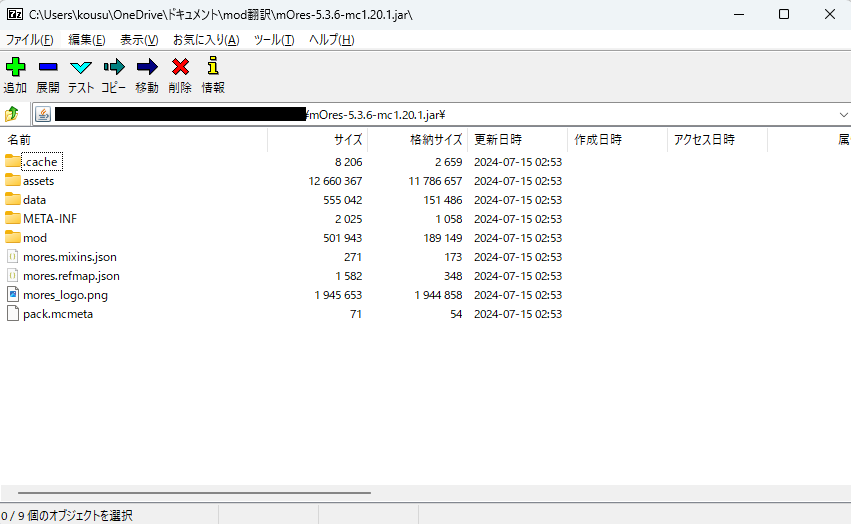Click the horizontal scrollbar at bottom
Image resolution: width=851 pixels, height=524 pixels.
(x=195, y=493)
